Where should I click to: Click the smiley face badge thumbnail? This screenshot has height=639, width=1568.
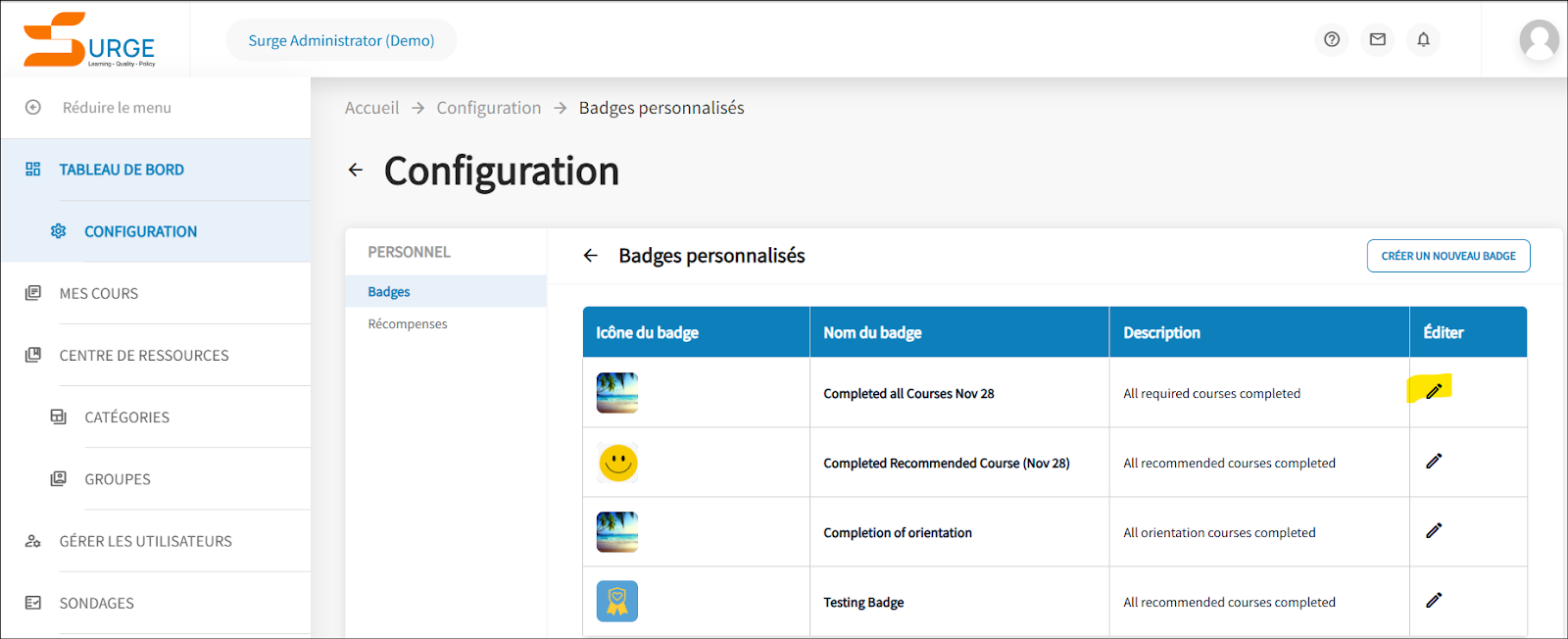click(616, 462)
